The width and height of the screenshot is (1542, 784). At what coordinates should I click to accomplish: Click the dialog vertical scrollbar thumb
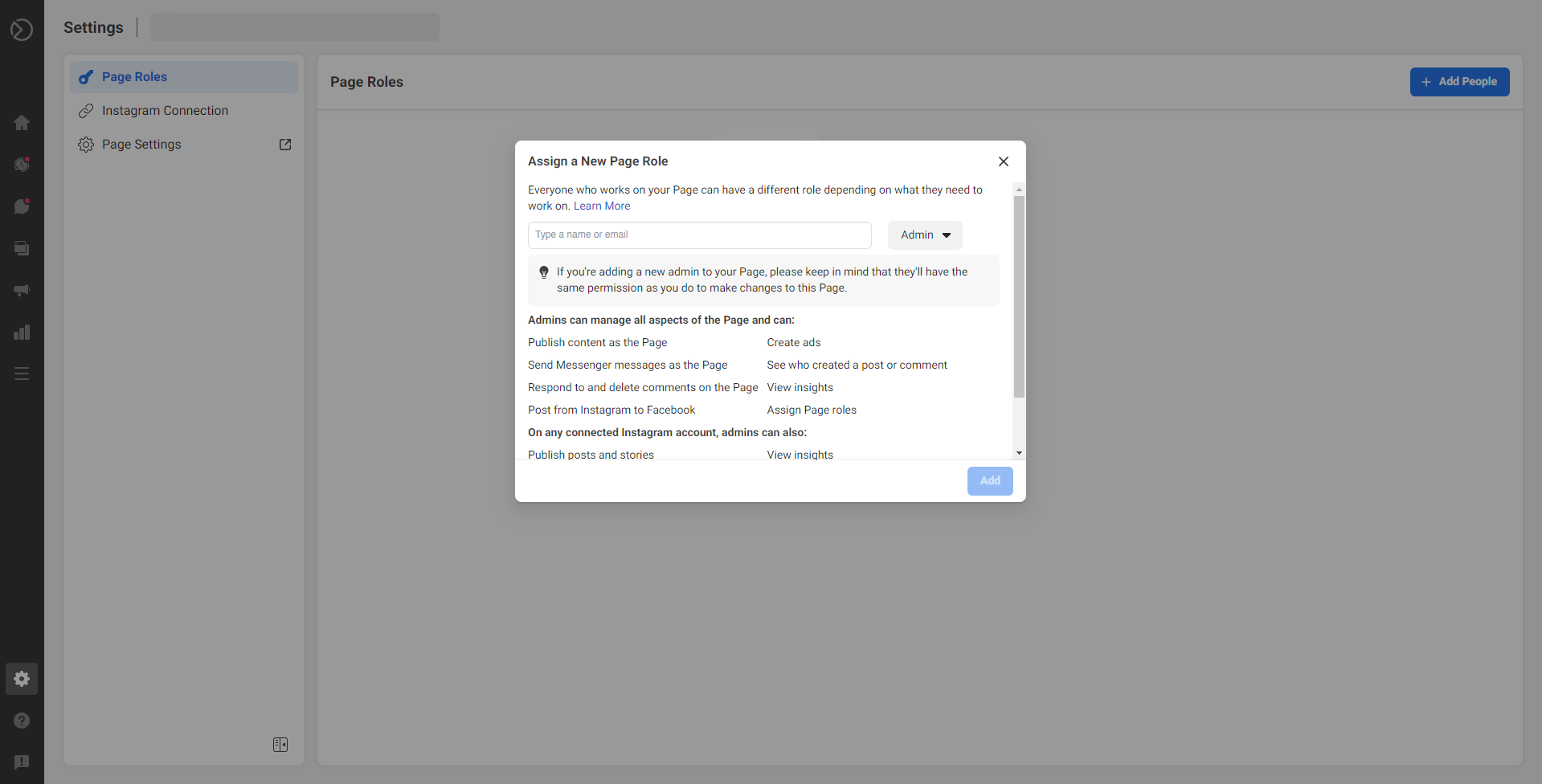1019,297
